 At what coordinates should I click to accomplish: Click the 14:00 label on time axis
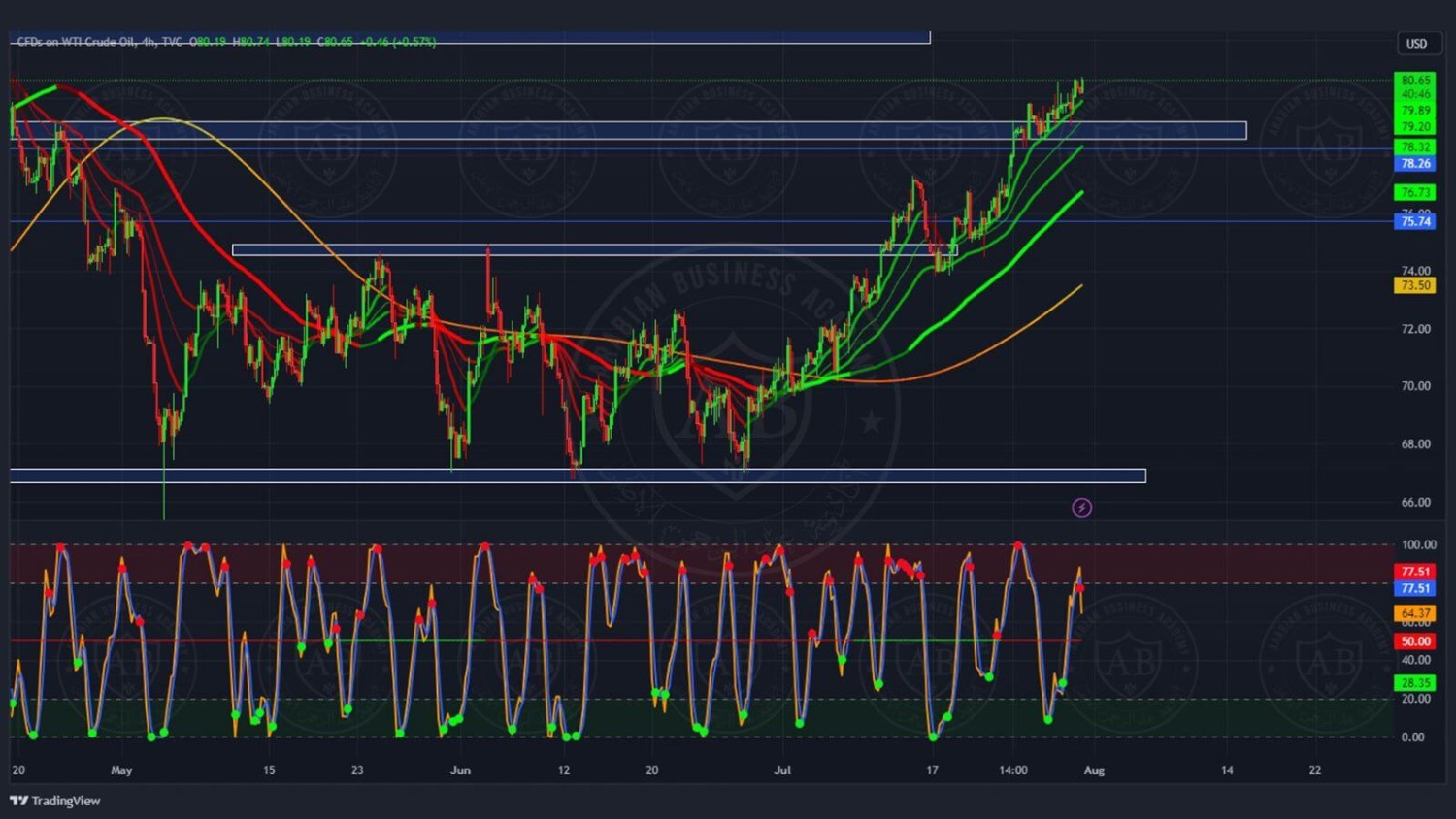point(1012,770)
